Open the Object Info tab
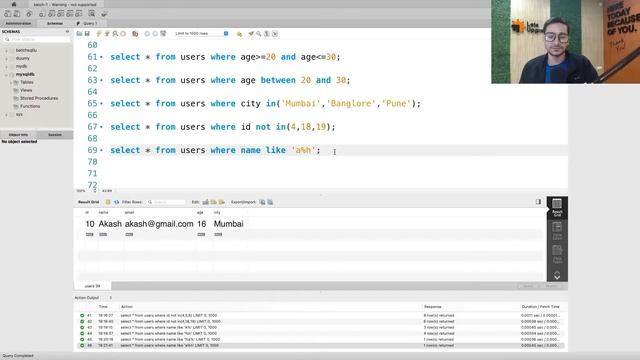This screenshot has height=360, width=640. coord(18,135)
